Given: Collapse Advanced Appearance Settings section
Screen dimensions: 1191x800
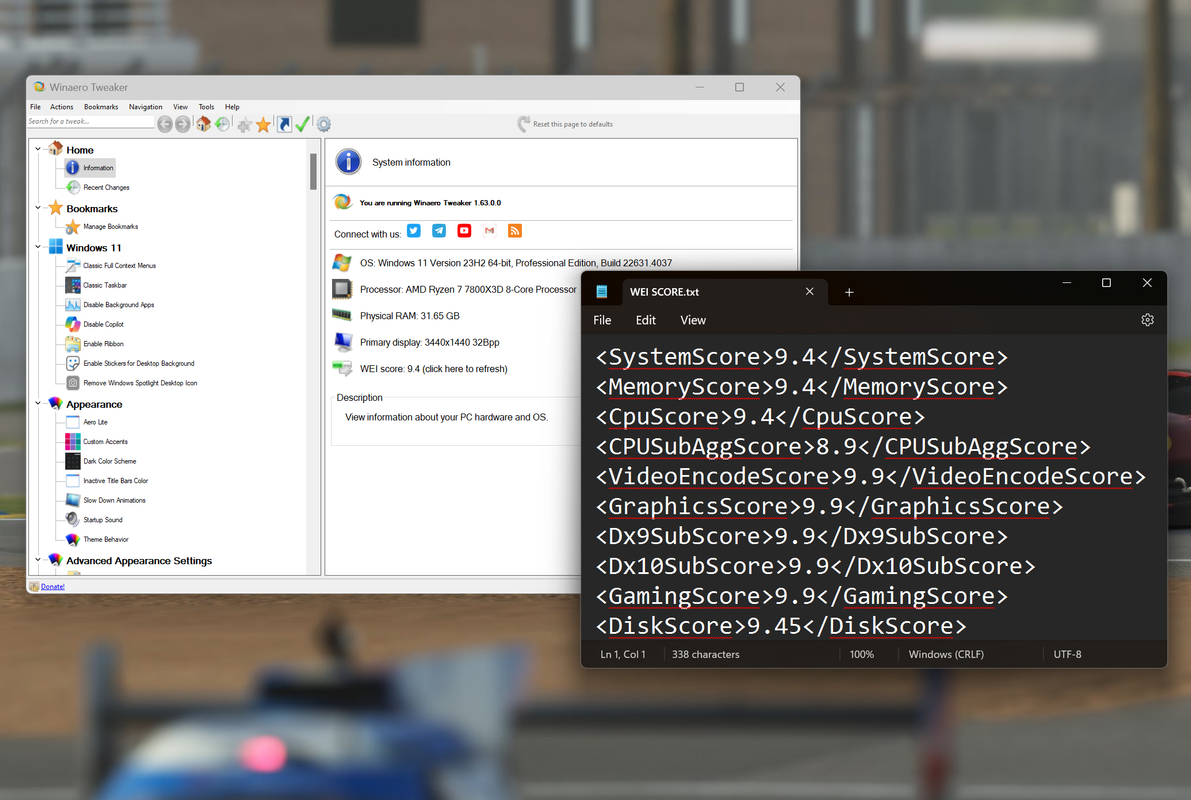Looking at the screenshot, I should (x=38, y=560).
